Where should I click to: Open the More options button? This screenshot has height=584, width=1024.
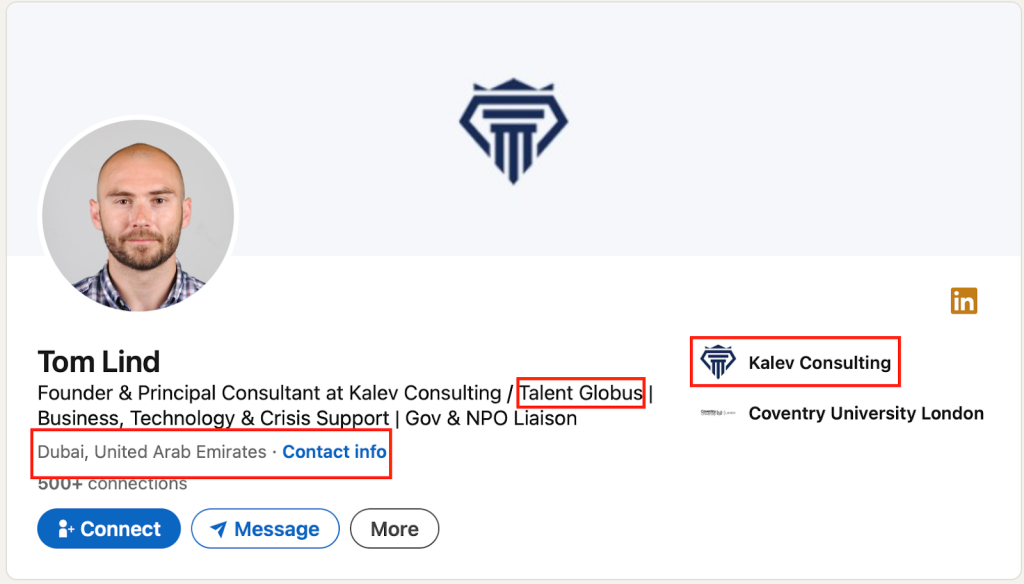394,529
